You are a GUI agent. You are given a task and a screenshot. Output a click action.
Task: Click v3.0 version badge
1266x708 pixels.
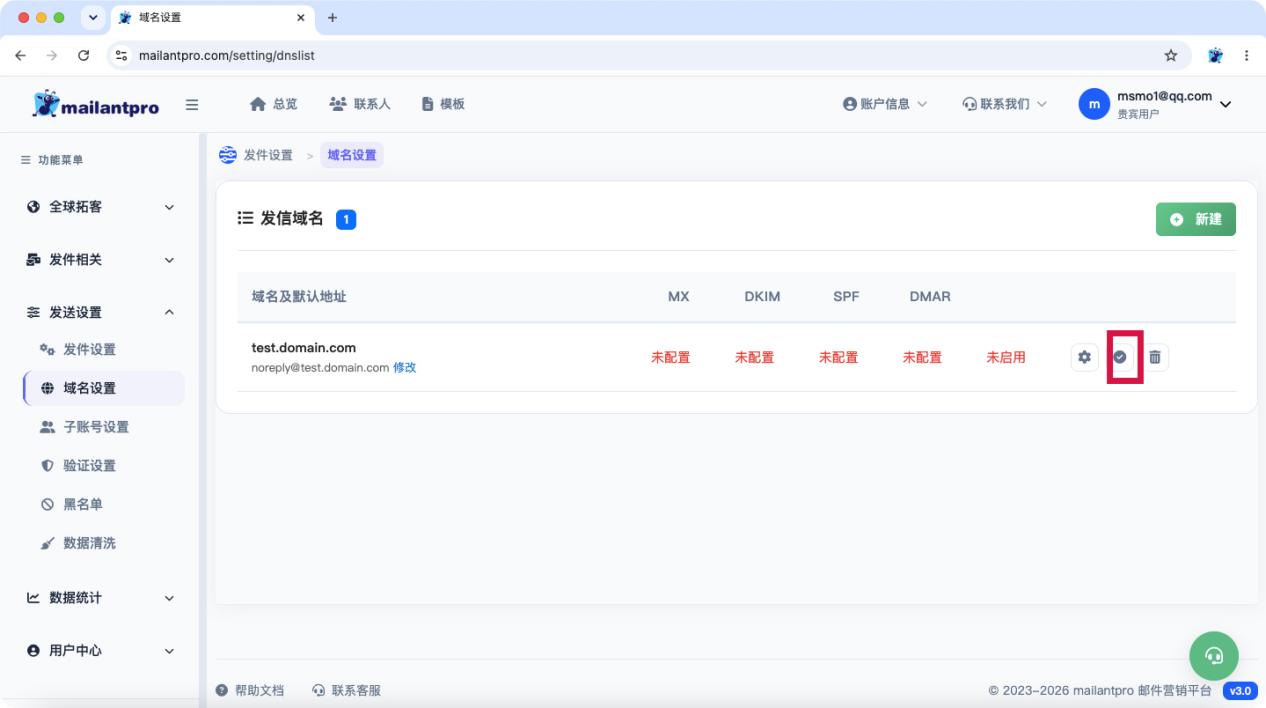pyautogui.click(x=1240, y=690)
